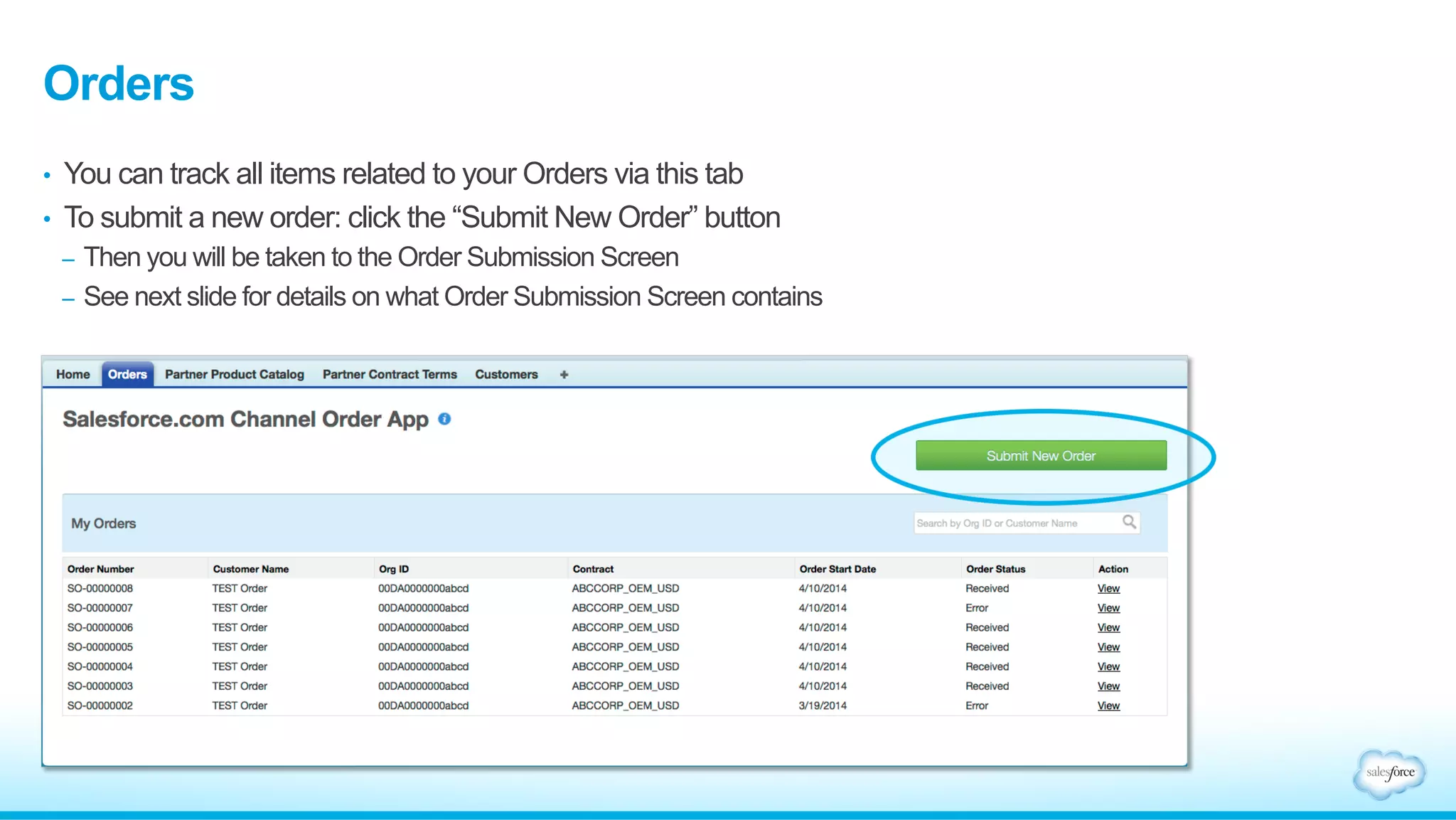Select order number SO-00000002 cell

point(100,705)
